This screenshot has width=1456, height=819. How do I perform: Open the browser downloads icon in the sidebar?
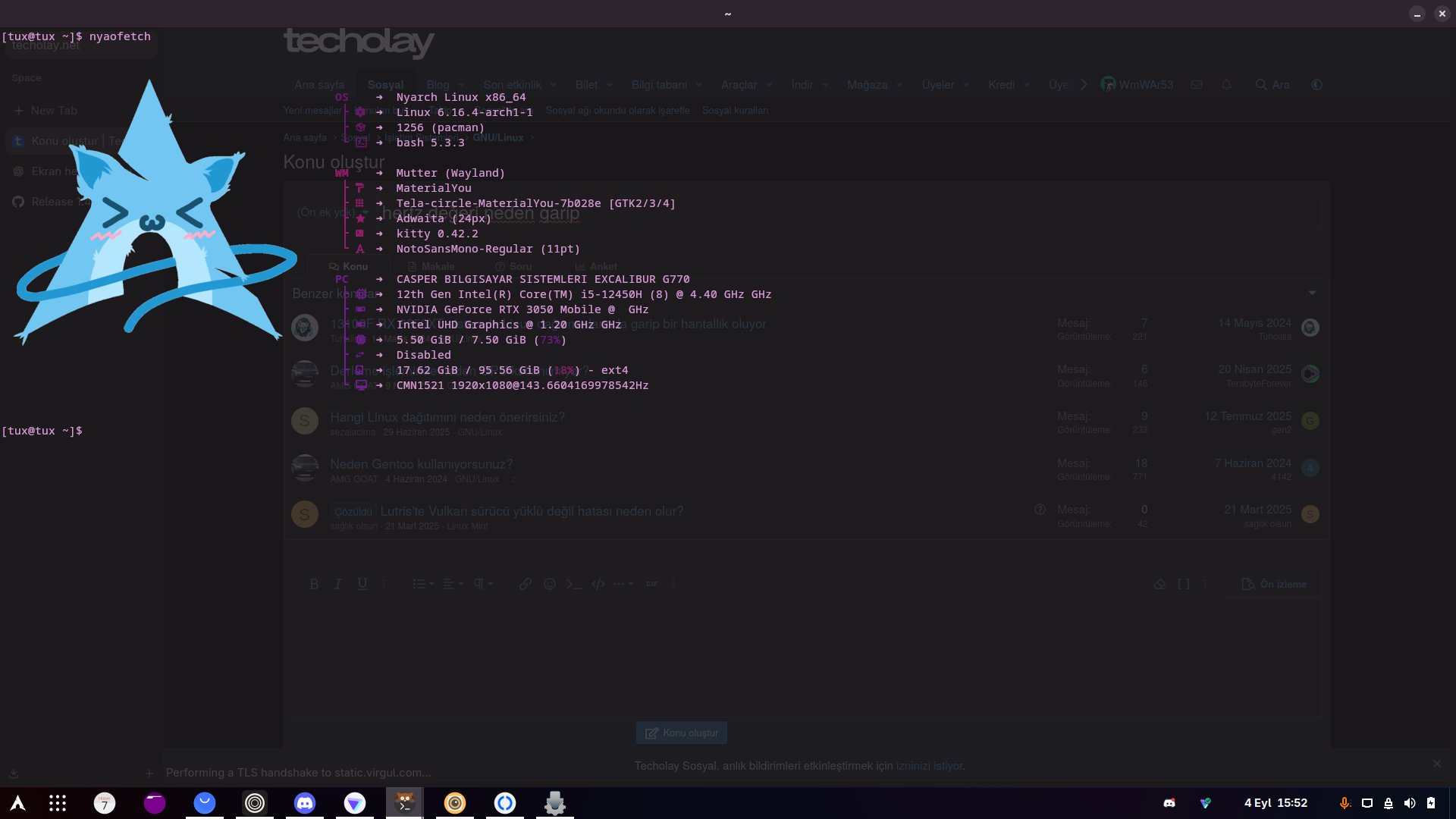click(x=13, y=773)
